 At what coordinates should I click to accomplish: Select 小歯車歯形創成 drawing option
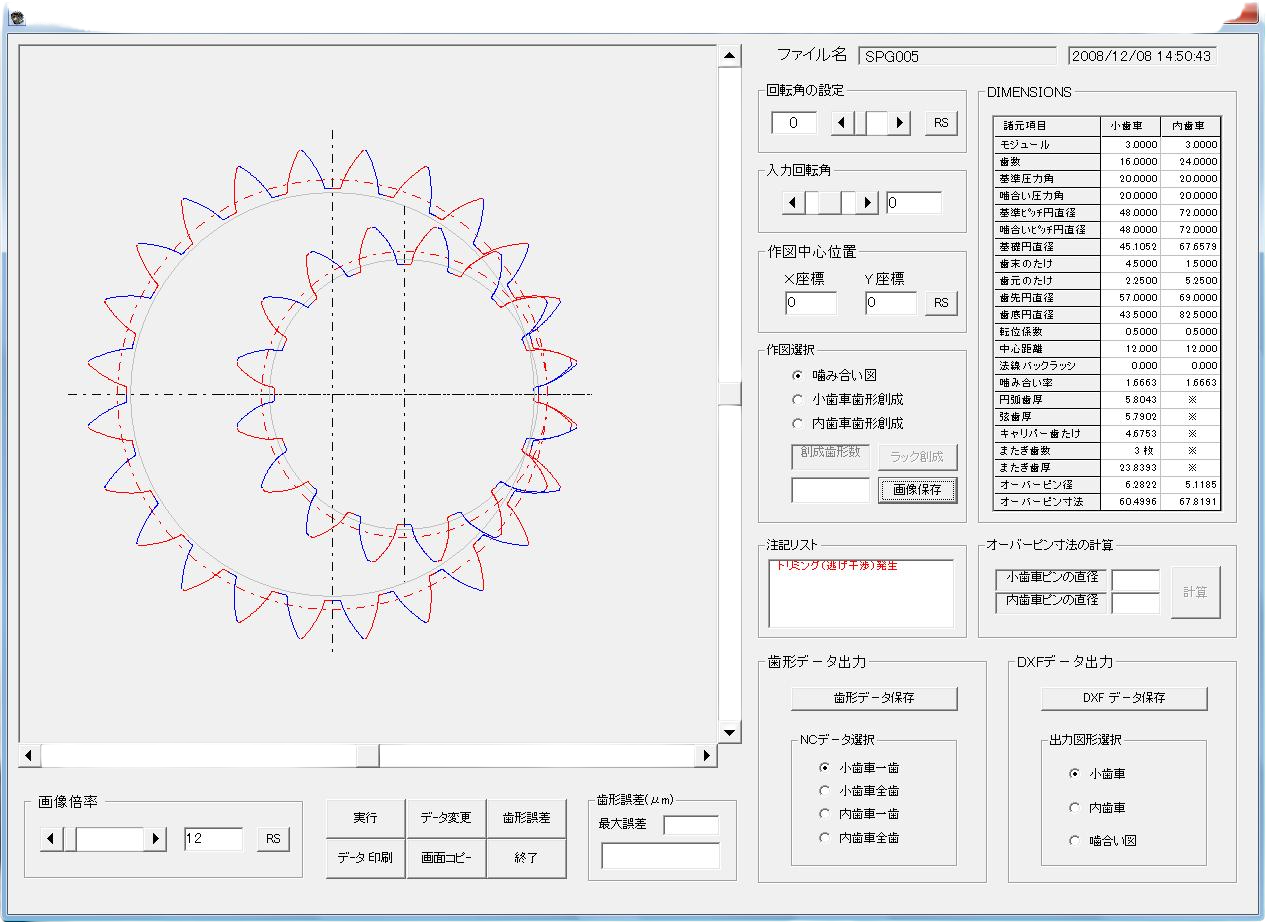(x=797, y=399)
